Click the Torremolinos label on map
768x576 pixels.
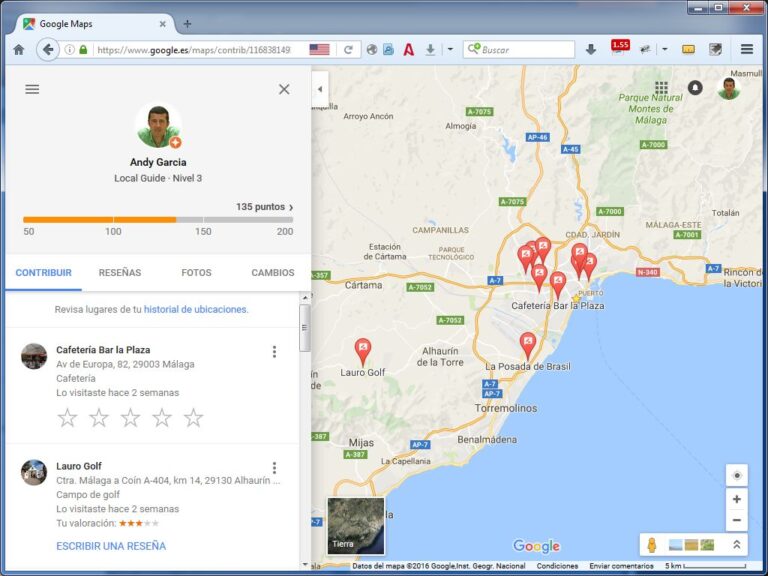click(x=506, y=408)
